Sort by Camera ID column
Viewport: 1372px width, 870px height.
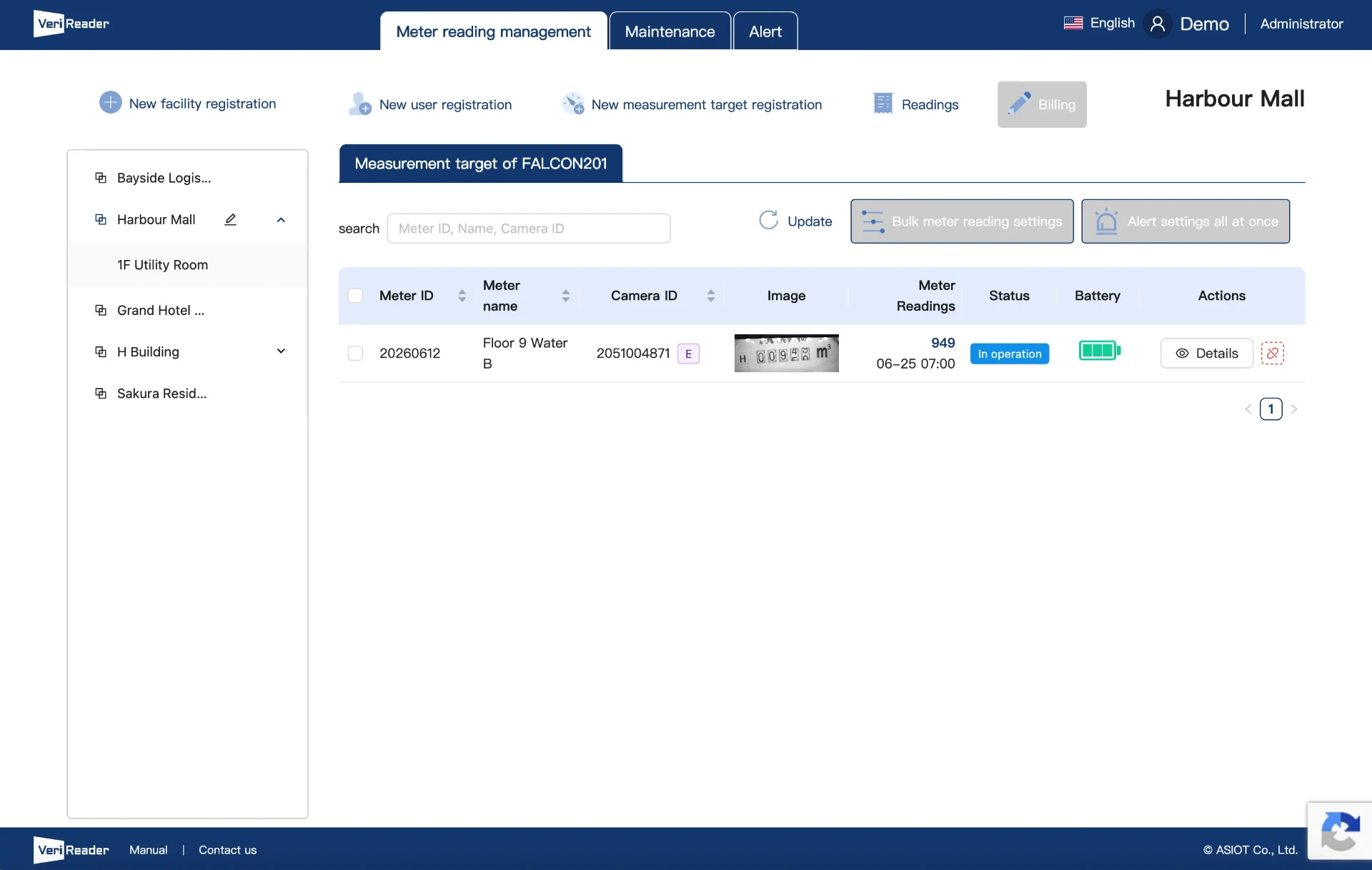coord(710,296)
